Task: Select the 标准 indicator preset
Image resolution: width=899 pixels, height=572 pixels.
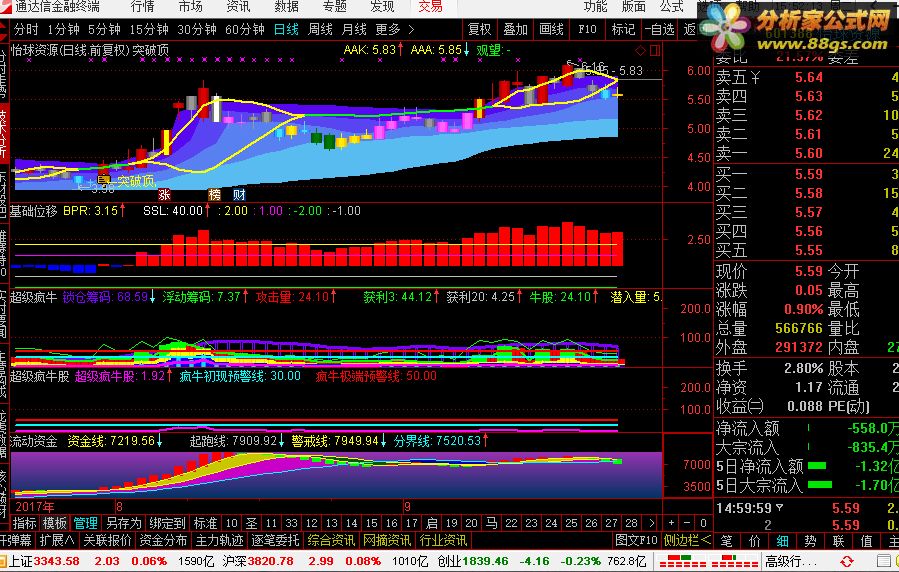Action: point(205,523)
